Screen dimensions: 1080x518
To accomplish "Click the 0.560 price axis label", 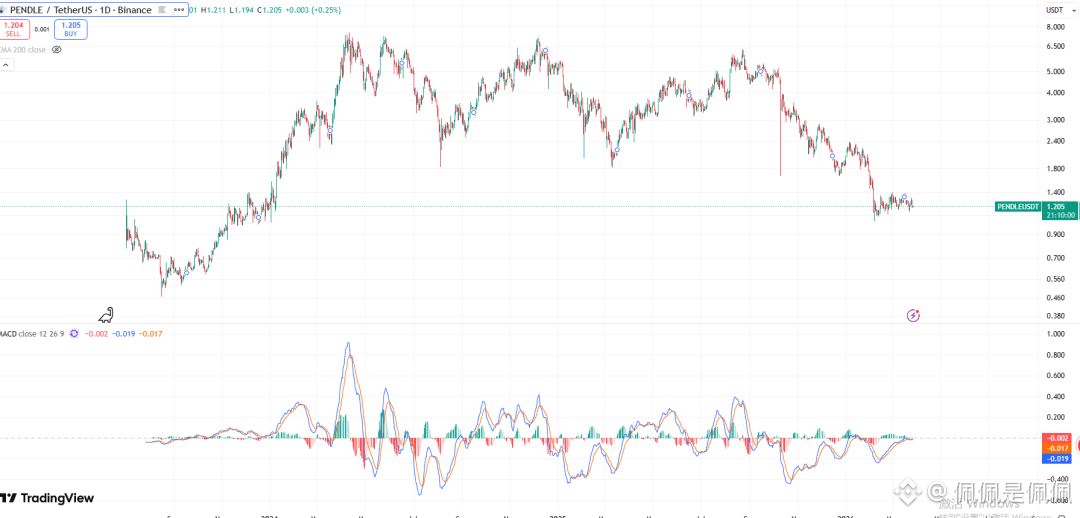I will click(1055, 280).
